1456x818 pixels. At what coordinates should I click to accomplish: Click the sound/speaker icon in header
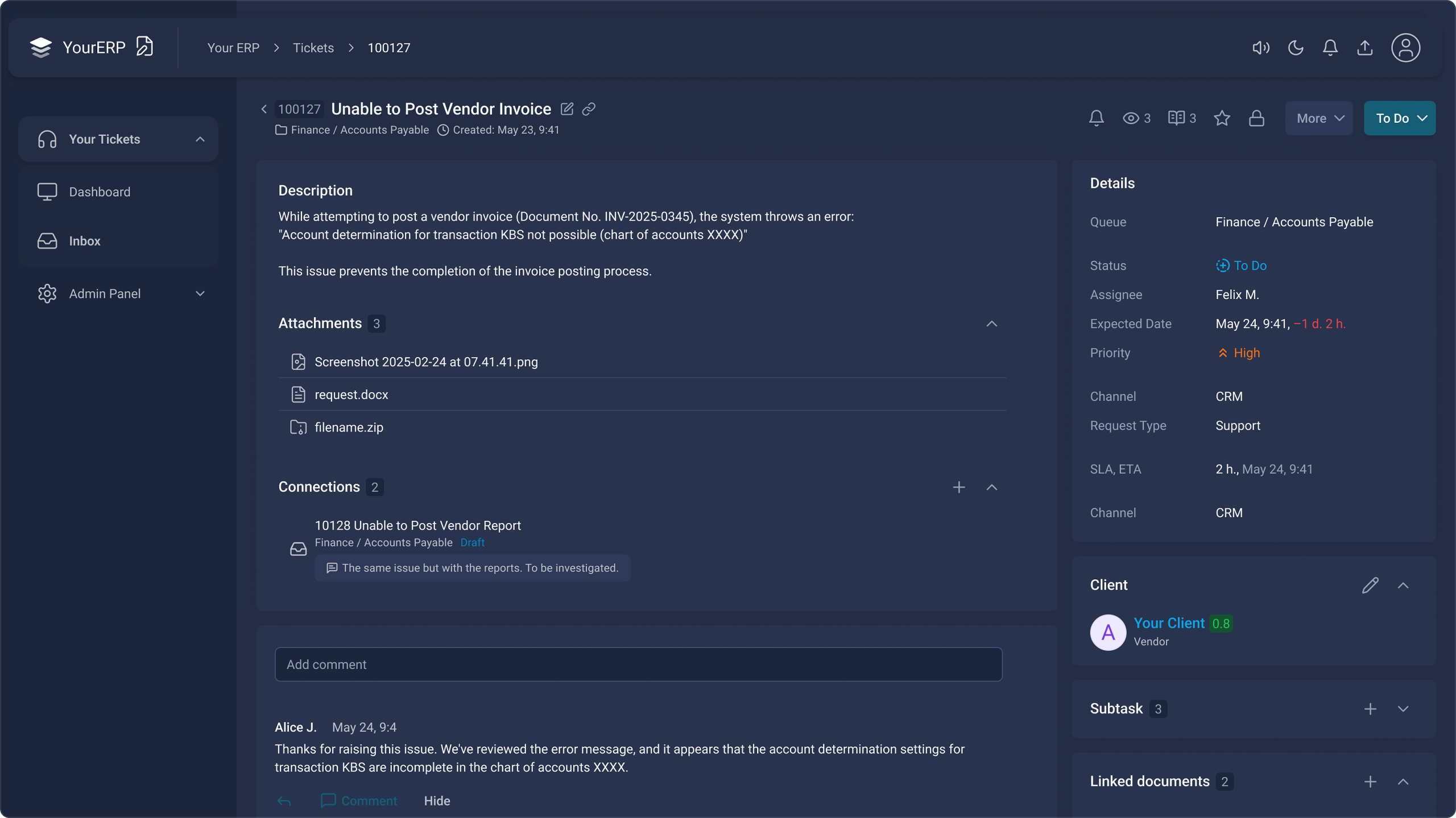[x=1260, y=48]
